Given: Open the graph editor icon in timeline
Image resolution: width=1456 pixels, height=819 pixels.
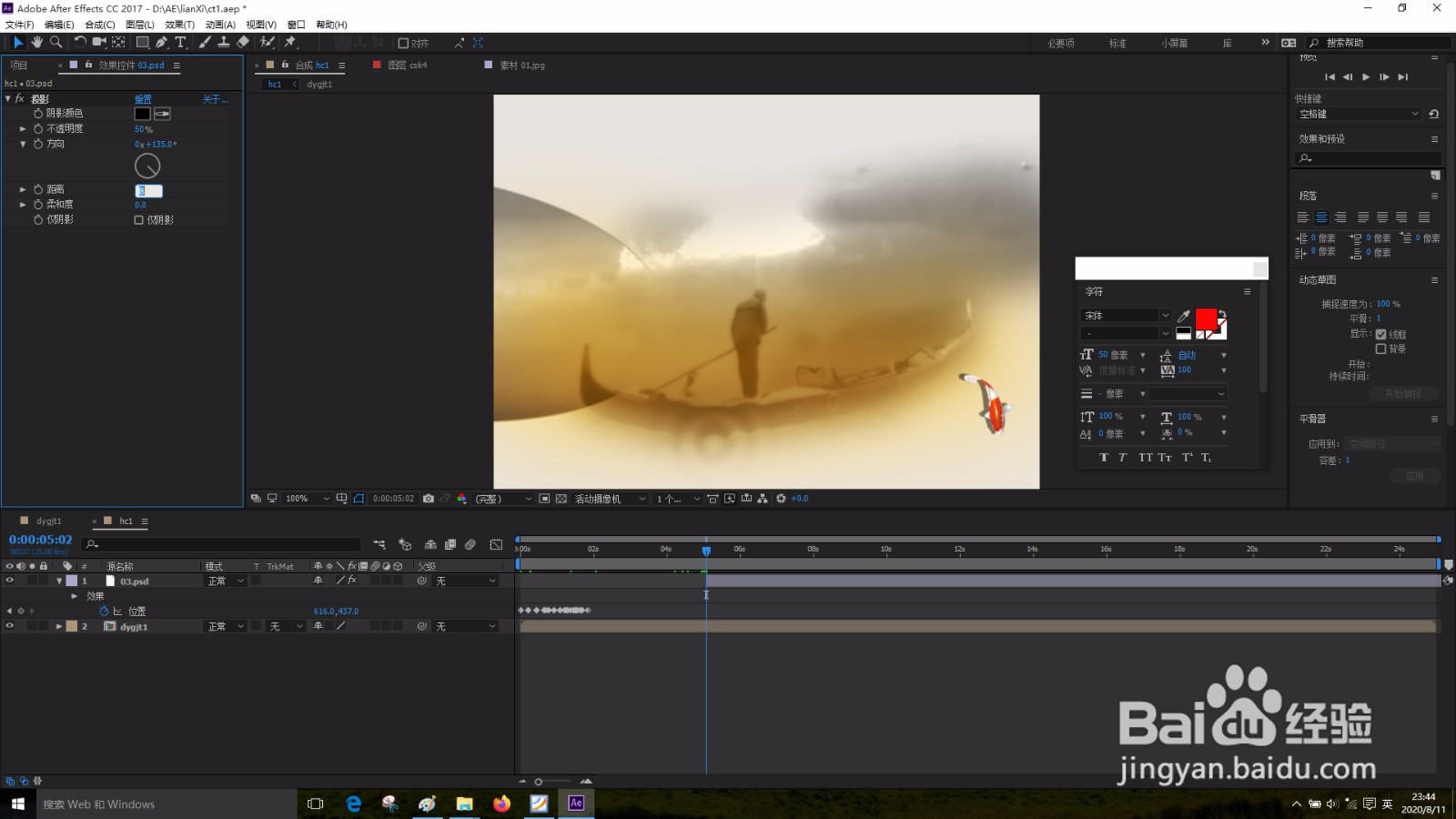Looking at the screenshot, I should [496, 544].
